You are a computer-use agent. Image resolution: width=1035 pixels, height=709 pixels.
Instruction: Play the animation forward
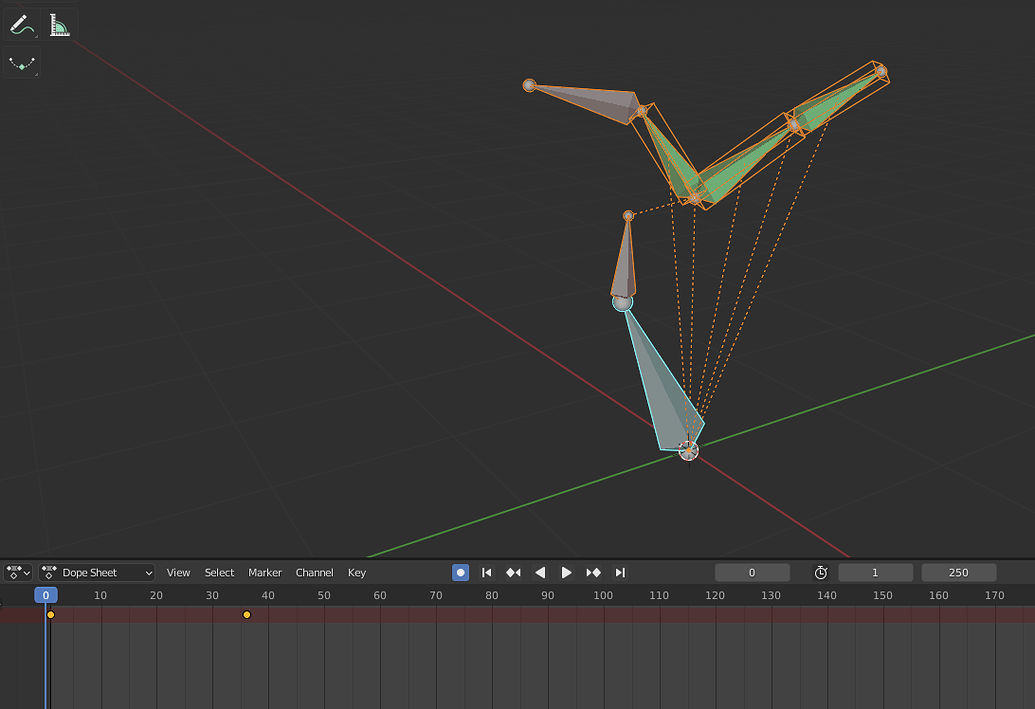pyautogui.click(x=566, y=572)
